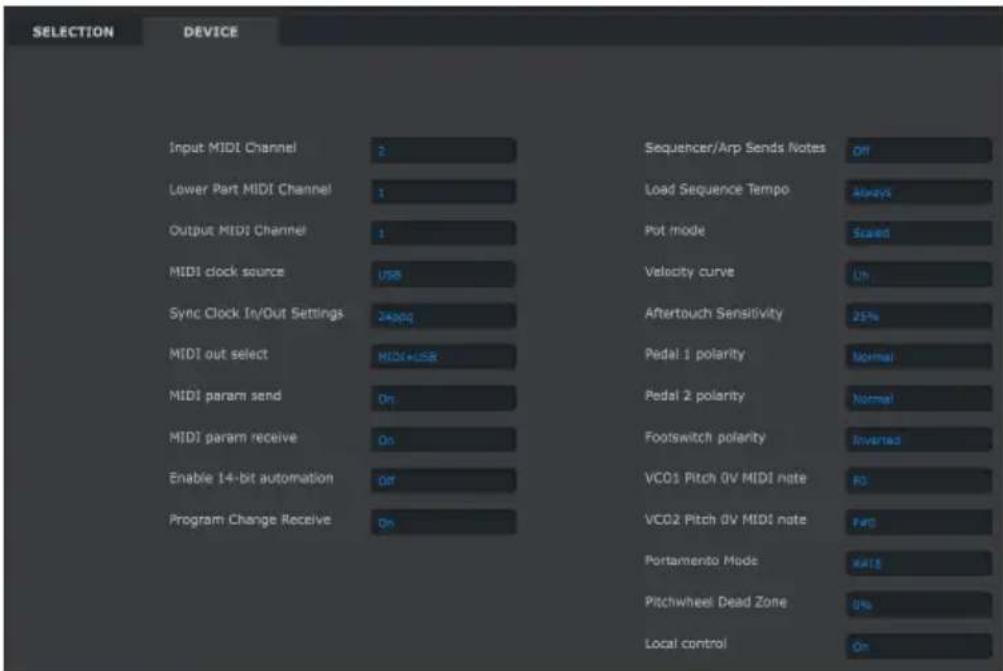Switch to the SELECTION tab
1003x671 pixels.
coord(73,32)
